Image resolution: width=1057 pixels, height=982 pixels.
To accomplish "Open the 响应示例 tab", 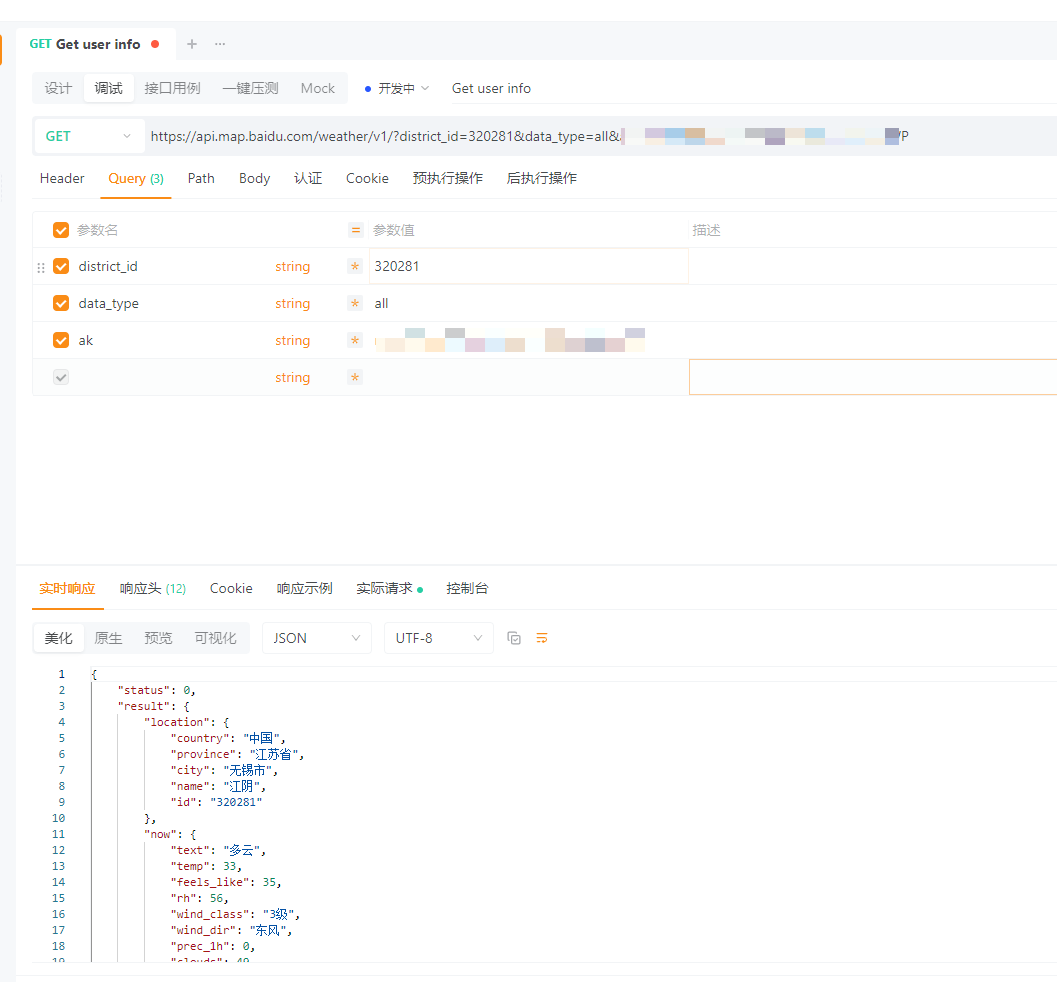I will [x=305, y=588].
